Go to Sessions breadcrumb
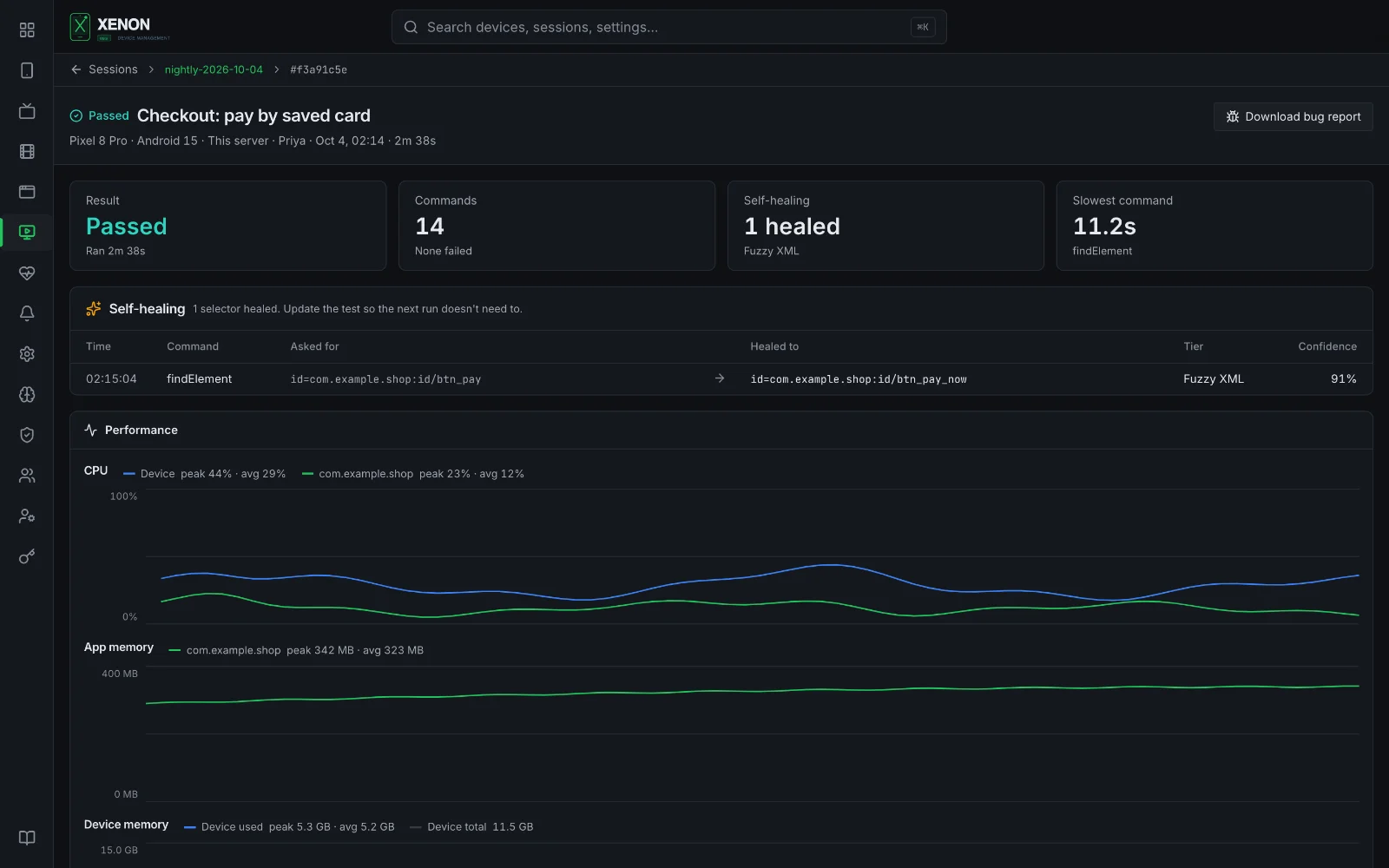The image size is (1389, 868). pos(113,69)
